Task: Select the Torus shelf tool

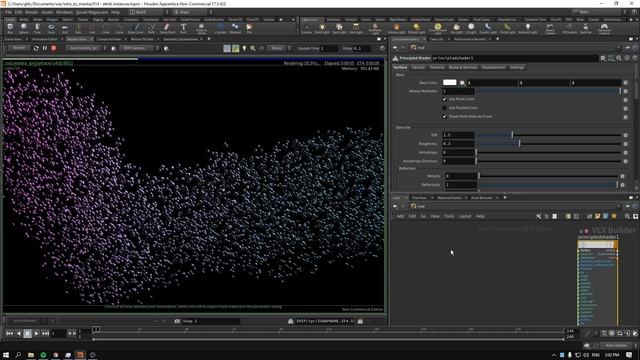Action: 51,28
